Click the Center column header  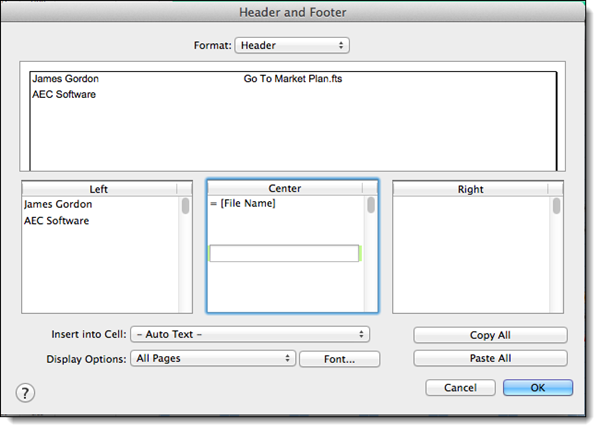285,188
